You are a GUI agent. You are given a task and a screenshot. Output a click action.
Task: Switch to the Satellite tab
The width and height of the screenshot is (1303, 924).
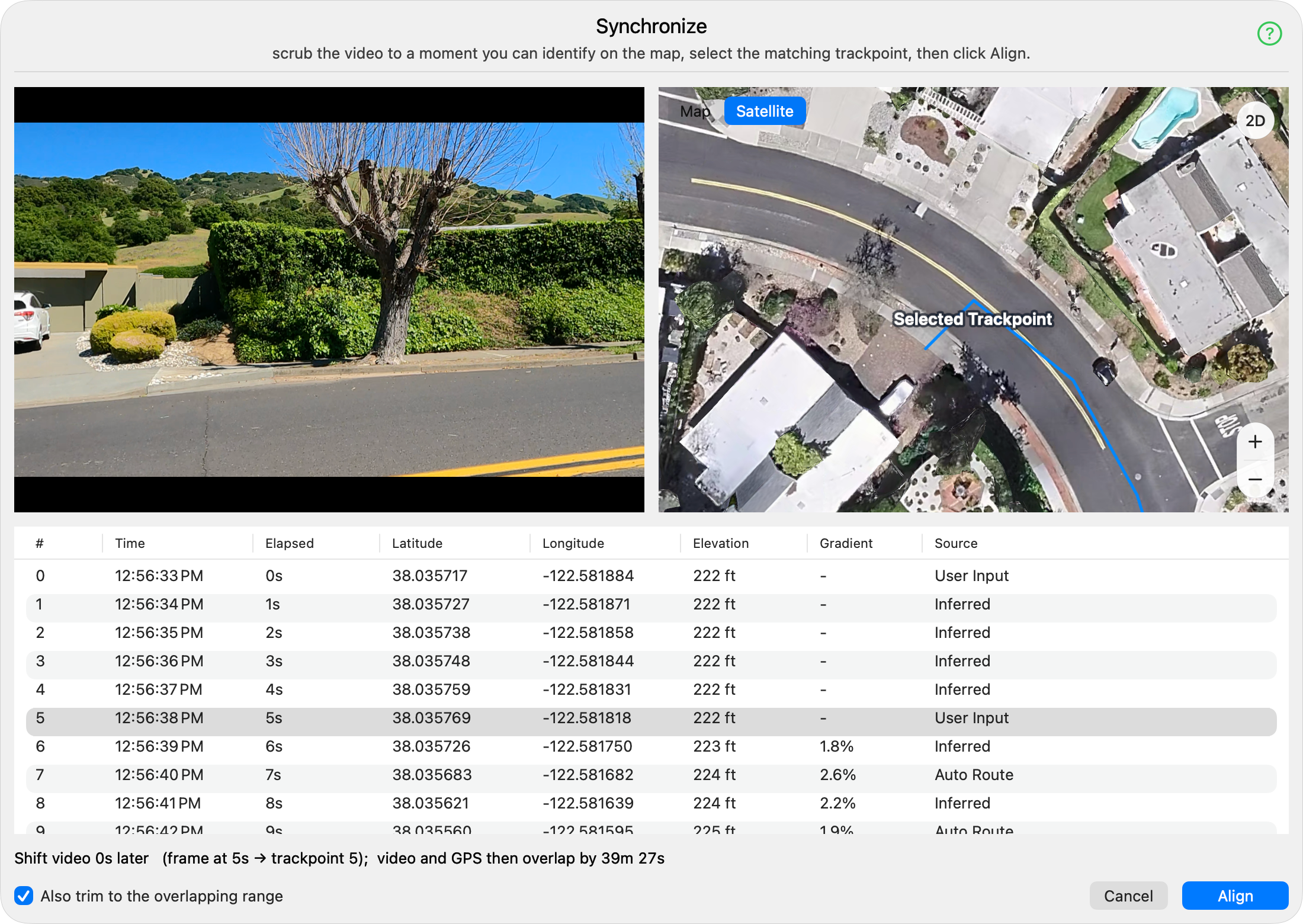tap(765, 111)
